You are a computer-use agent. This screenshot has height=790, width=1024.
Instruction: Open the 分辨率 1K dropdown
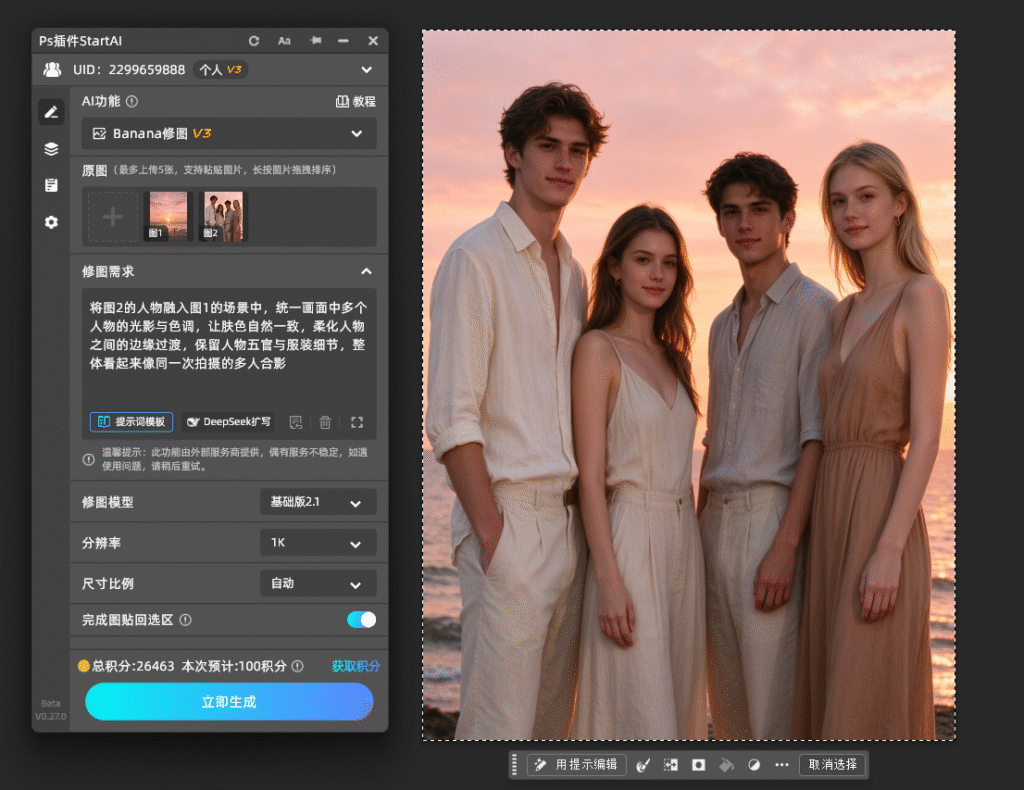(318, 543)
